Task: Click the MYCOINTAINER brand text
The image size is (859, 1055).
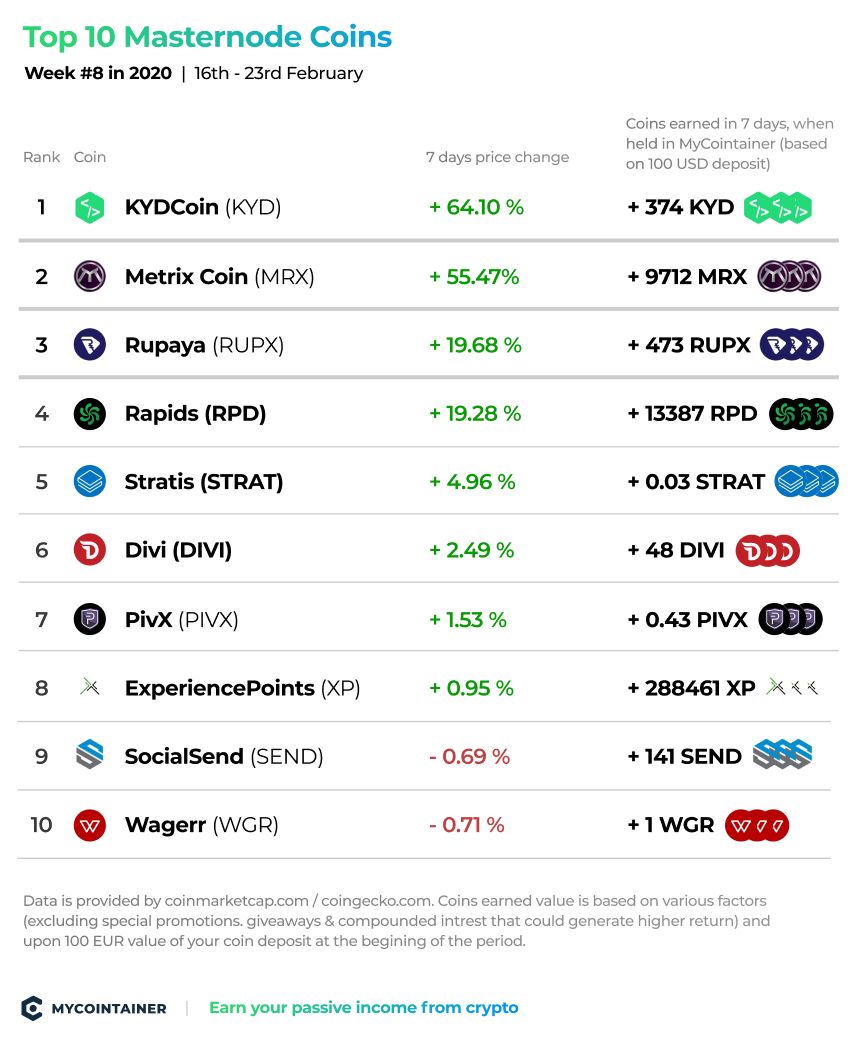Action: tap(109, 1009)
